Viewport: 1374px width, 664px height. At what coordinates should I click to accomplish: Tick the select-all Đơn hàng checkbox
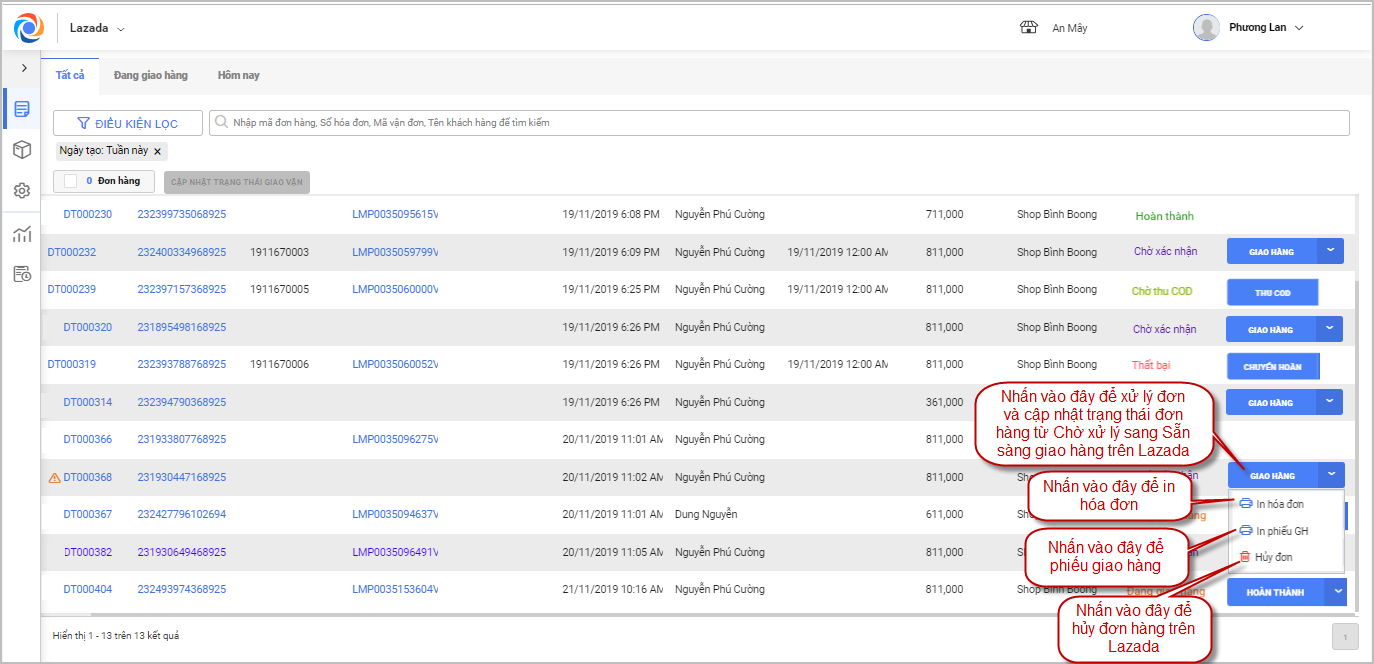pyautogui.click(x=71, y=181)
